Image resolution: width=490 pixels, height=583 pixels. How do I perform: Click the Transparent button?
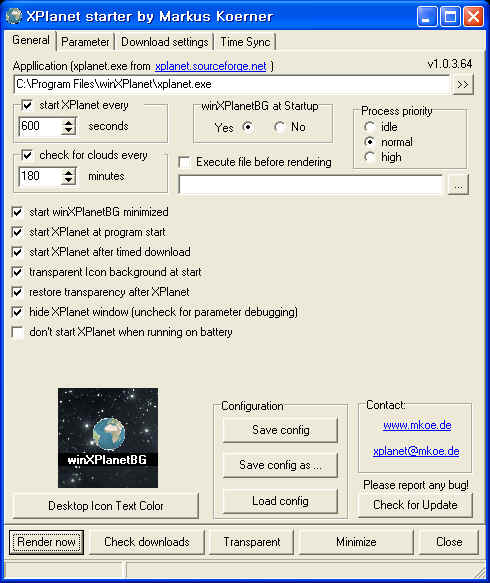pos(252,542)
